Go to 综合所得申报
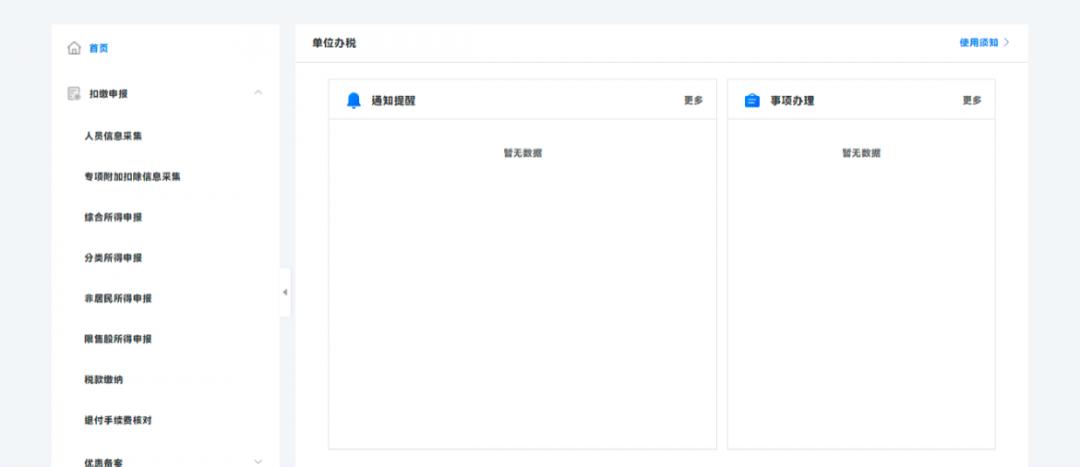Viewport: 1080px width, 467px height. click(x=113, y=217)
